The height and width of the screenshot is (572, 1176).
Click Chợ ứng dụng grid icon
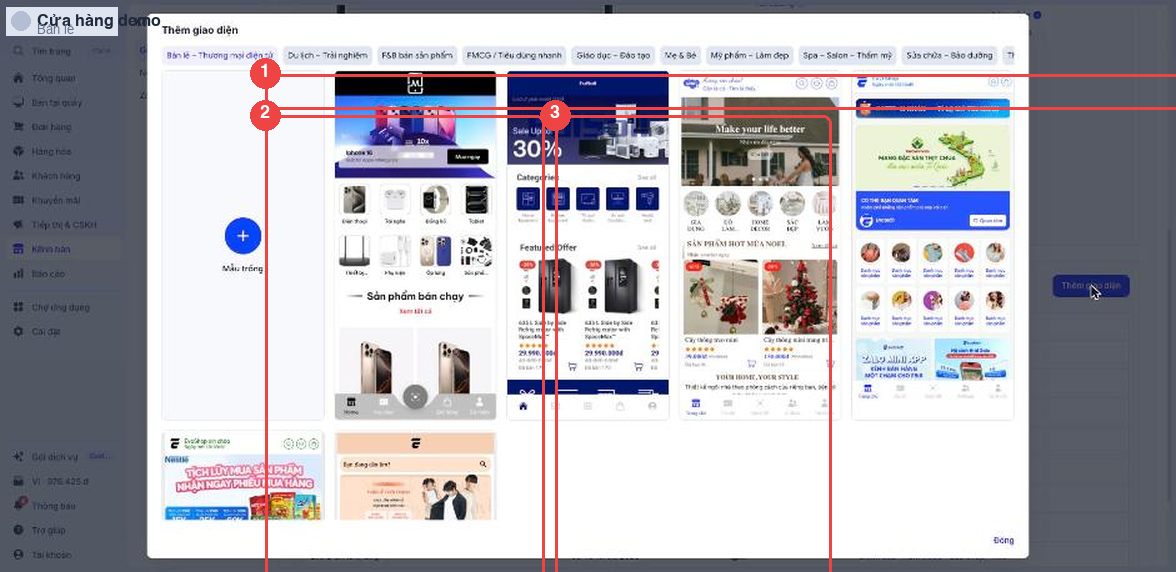pyautogui.click(x=18, y=307)
